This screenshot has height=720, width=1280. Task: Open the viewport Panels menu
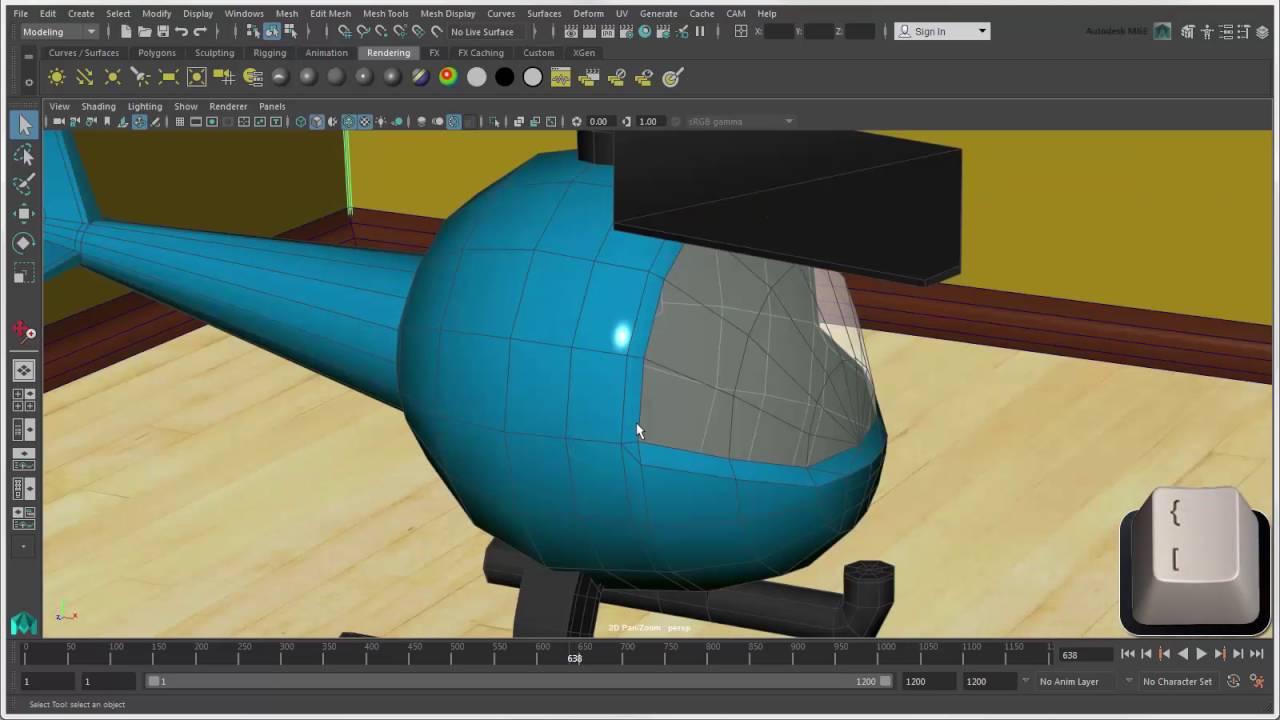(272, 106)
